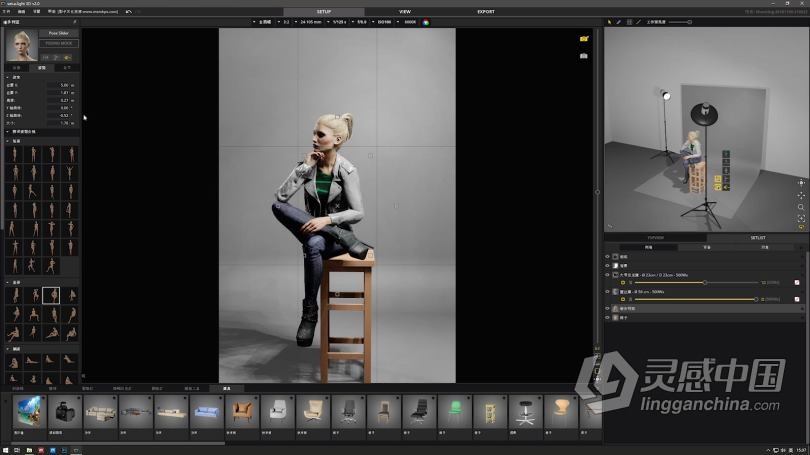
Task: Toggle eye icon of highlighted model row
Action: click(608, 308)
